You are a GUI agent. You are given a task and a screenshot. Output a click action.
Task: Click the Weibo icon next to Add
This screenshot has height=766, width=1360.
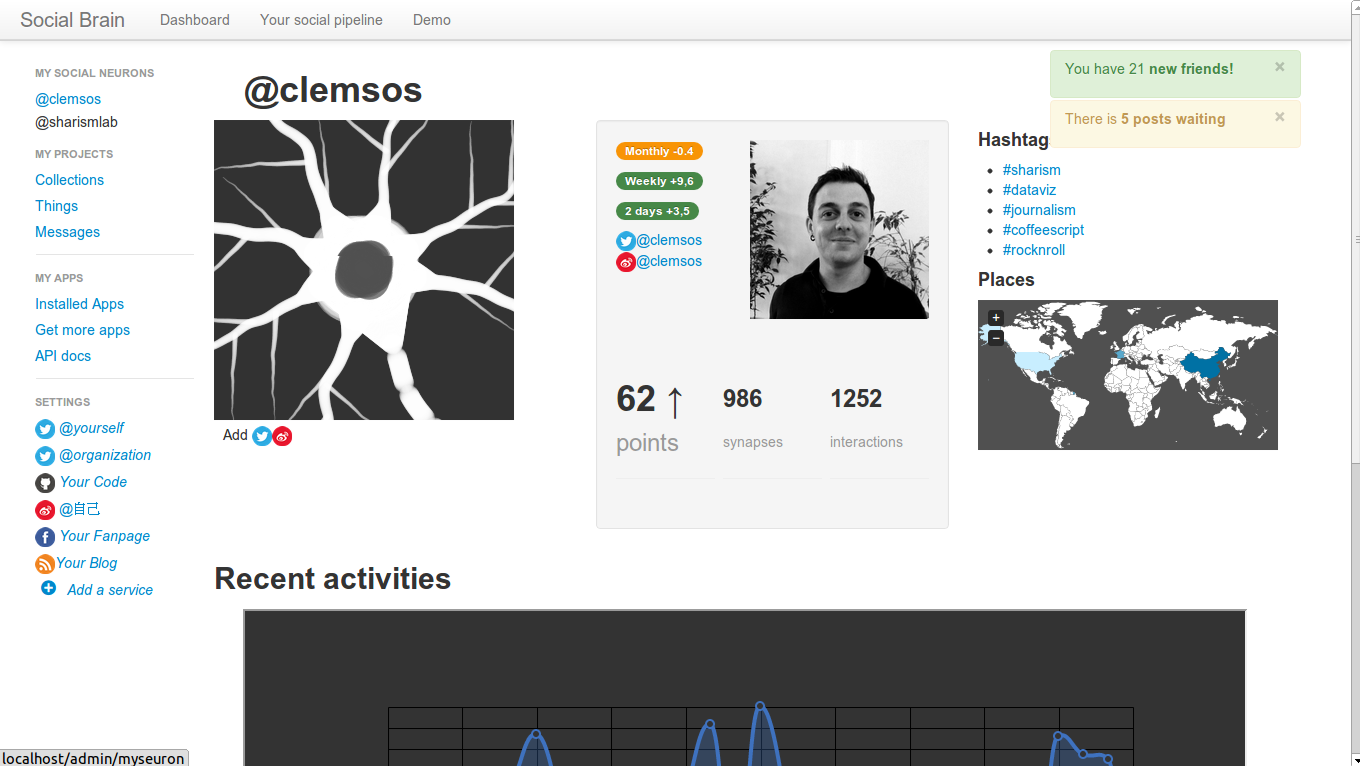282,436
